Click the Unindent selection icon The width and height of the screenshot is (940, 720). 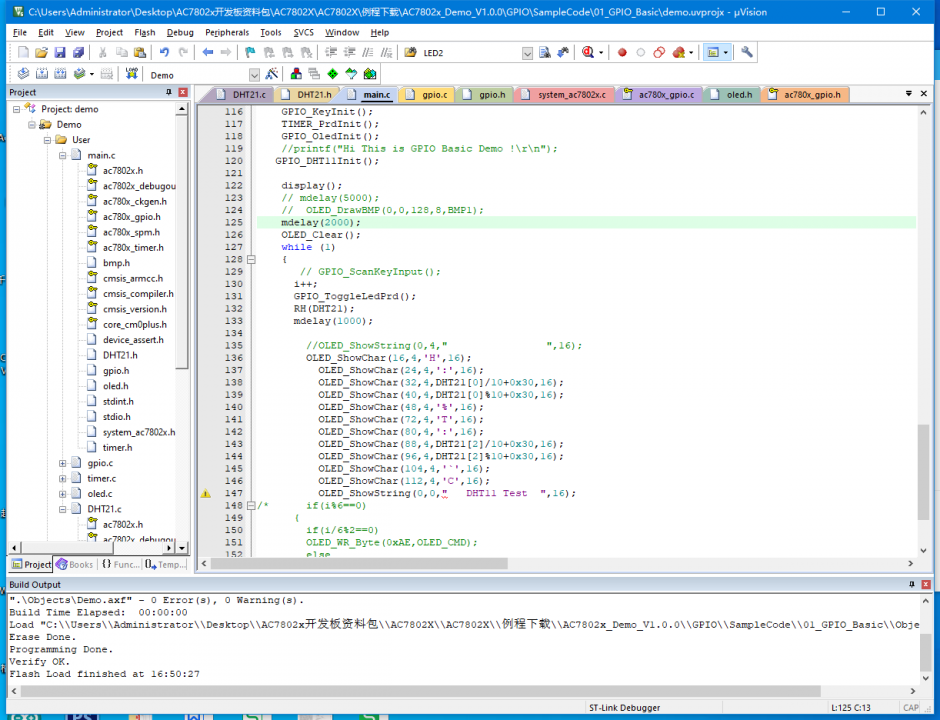tap(350, 53)
